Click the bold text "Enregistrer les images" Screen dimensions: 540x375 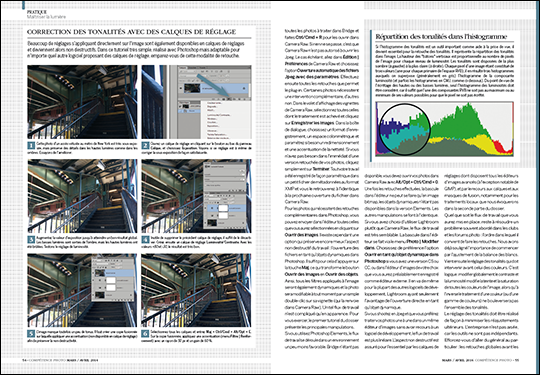313,123
